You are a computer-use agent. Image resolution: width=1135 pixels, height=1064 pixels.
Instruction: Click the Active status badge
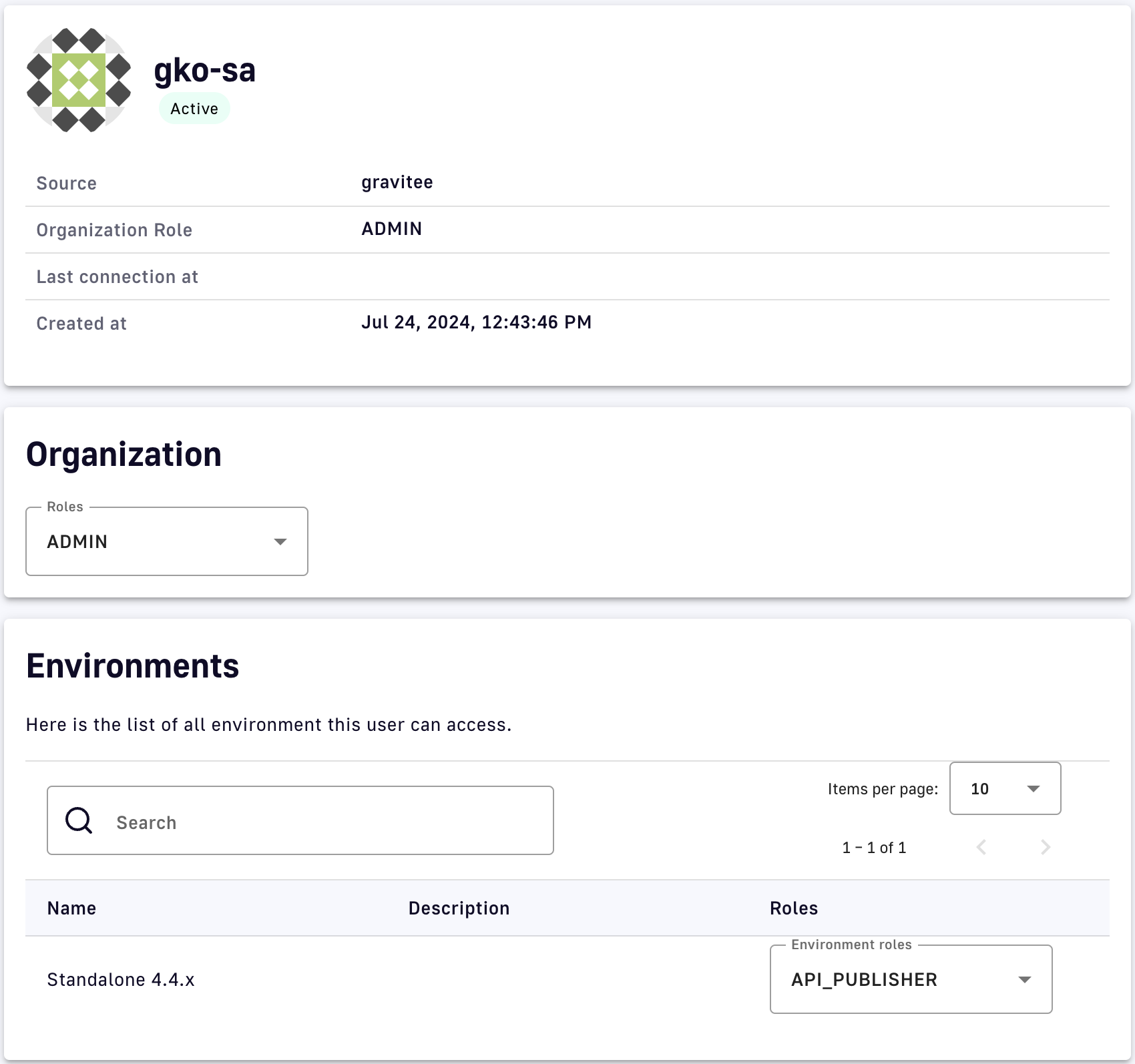194,109
